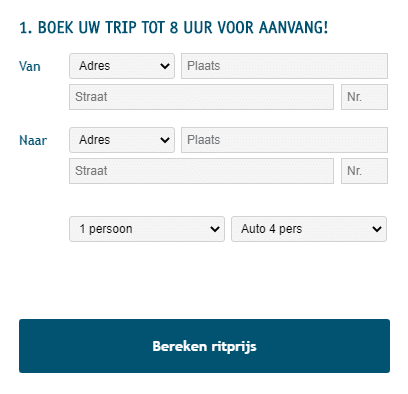Focus the Nr. field in the Naar section
This screenshot has width=408, height=394.
[364, 171]
